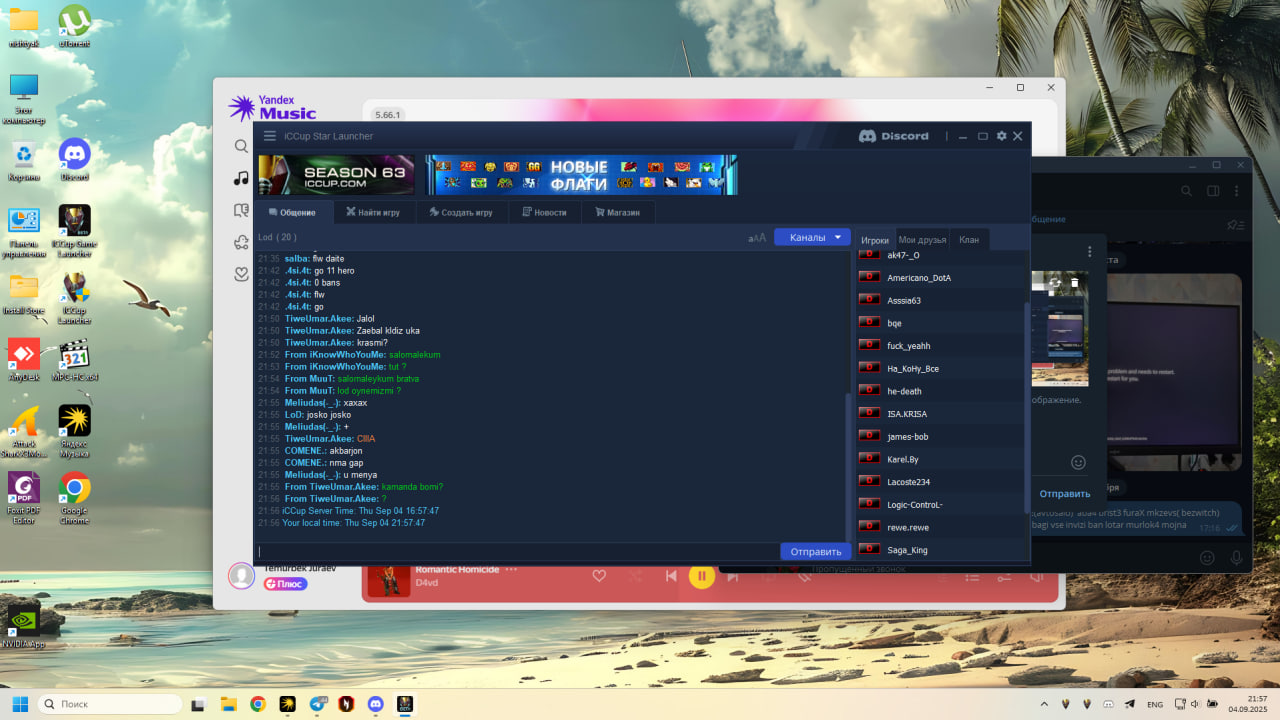The height and width of the screenshot is (720, 1280).
Task: Select player ISA.KRISA in the list
Action: pyautogui.click(x=940, y=414)
